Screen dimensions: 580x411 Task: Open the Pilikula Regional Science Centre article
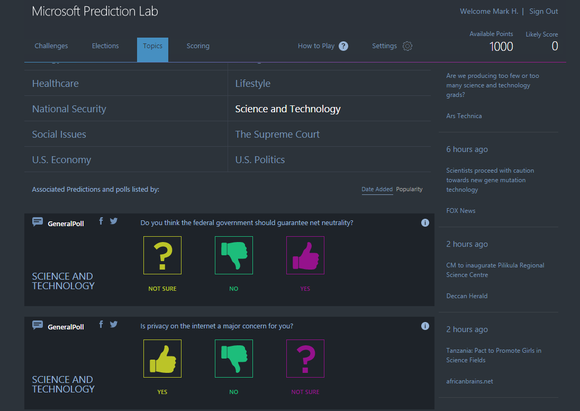(x=495, y=270)
